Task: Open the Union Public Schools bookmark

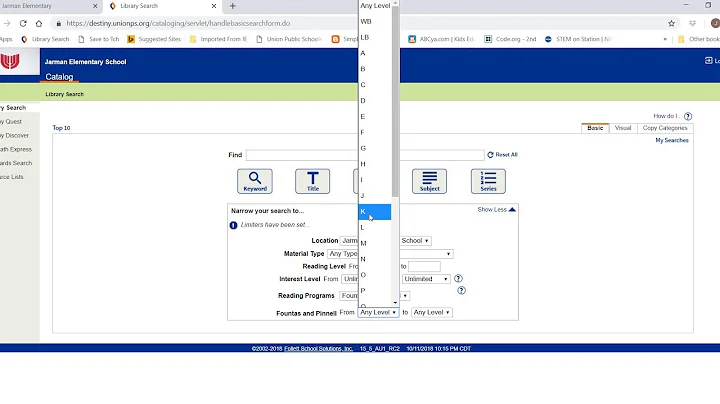Action: [288, 39]
